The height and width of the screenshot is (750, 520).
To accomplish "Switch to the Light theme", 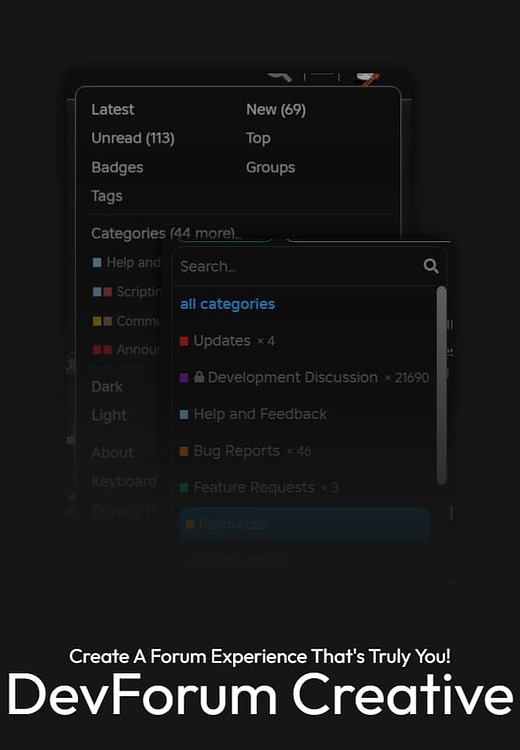I will [109, 415].
